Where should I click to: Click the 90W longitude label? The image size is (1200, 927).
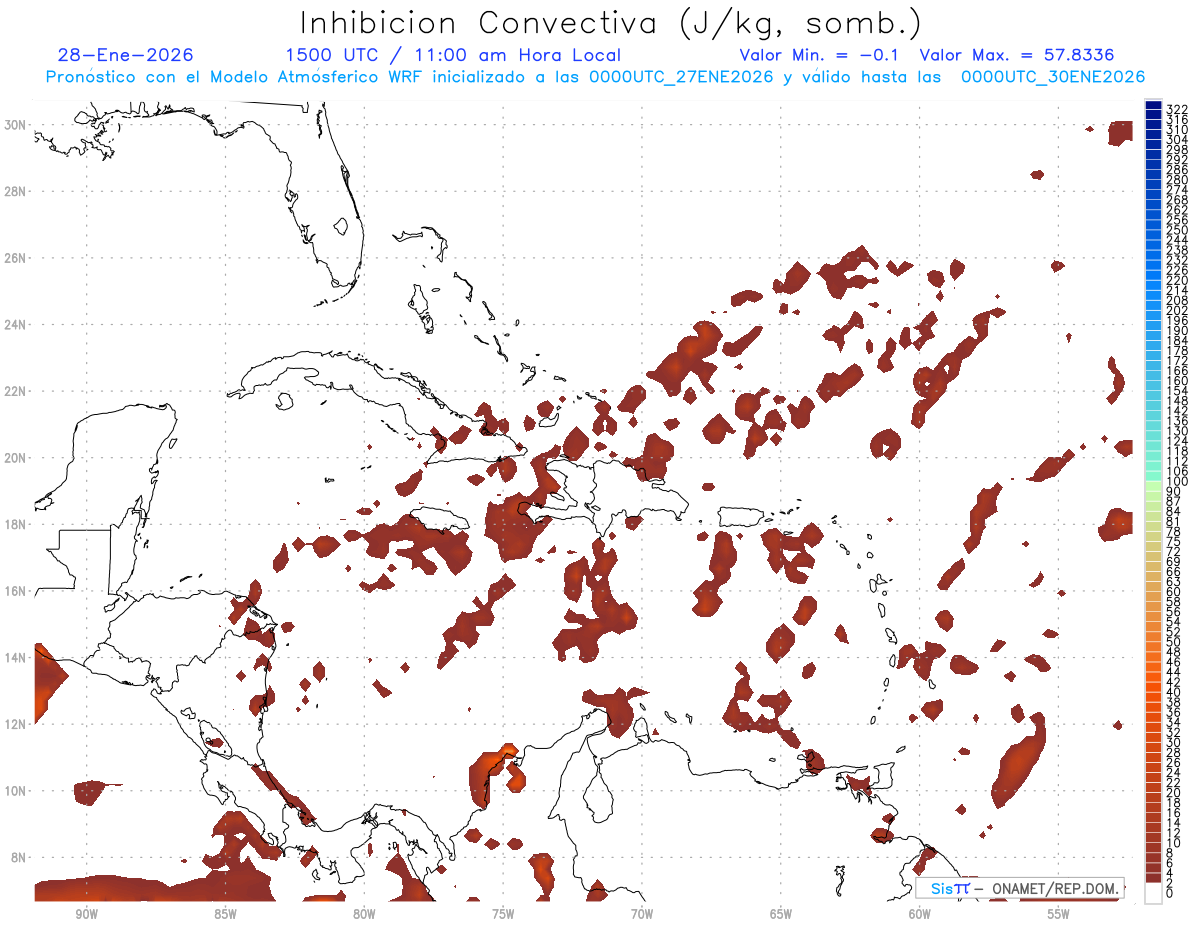point(86,913)
